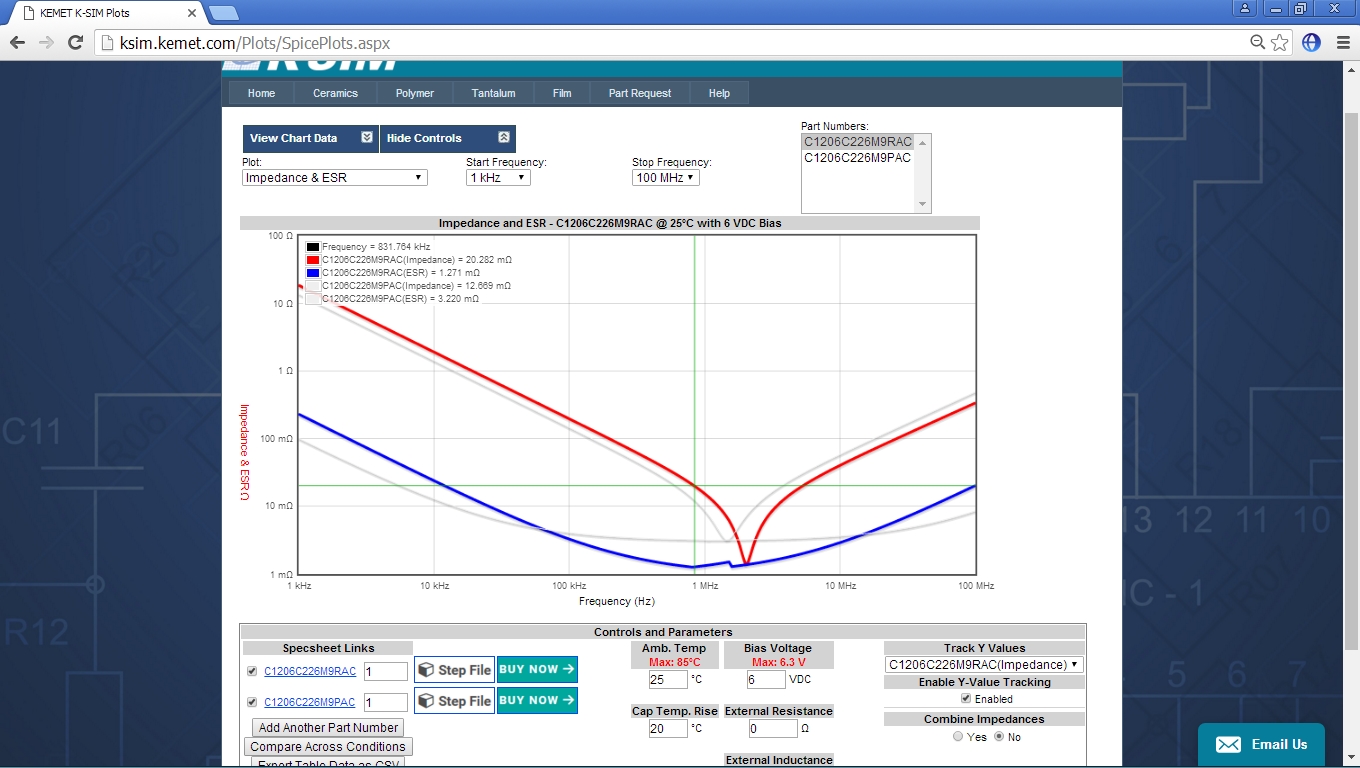Viewport: 1360px width, 768px height.
Task: Toggle C1206C226M9PAC ESR legend swatch
Action: tap(313, 298)
